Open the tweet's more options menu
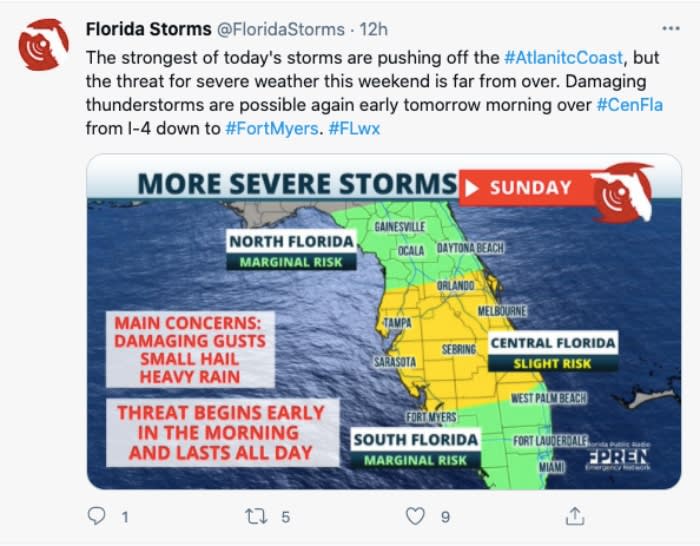 671,28
